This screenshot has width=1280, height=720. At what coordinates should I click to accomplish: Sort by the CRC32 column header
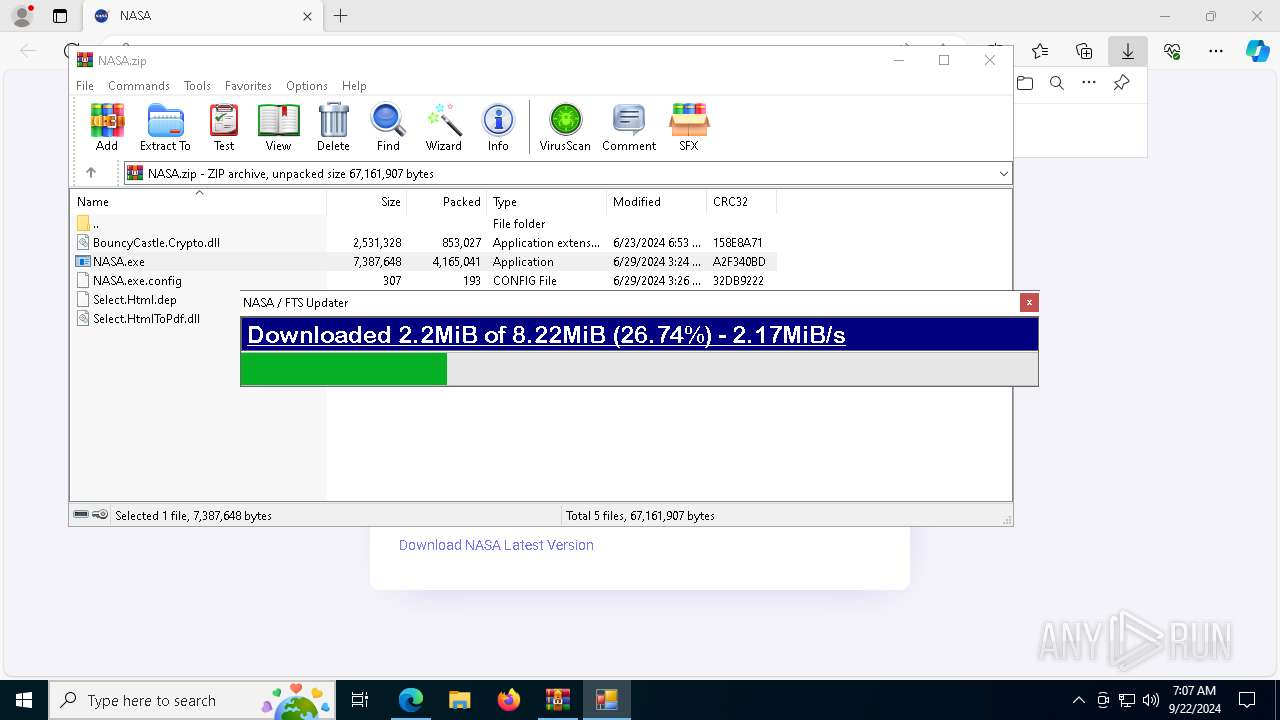[742, 201]
